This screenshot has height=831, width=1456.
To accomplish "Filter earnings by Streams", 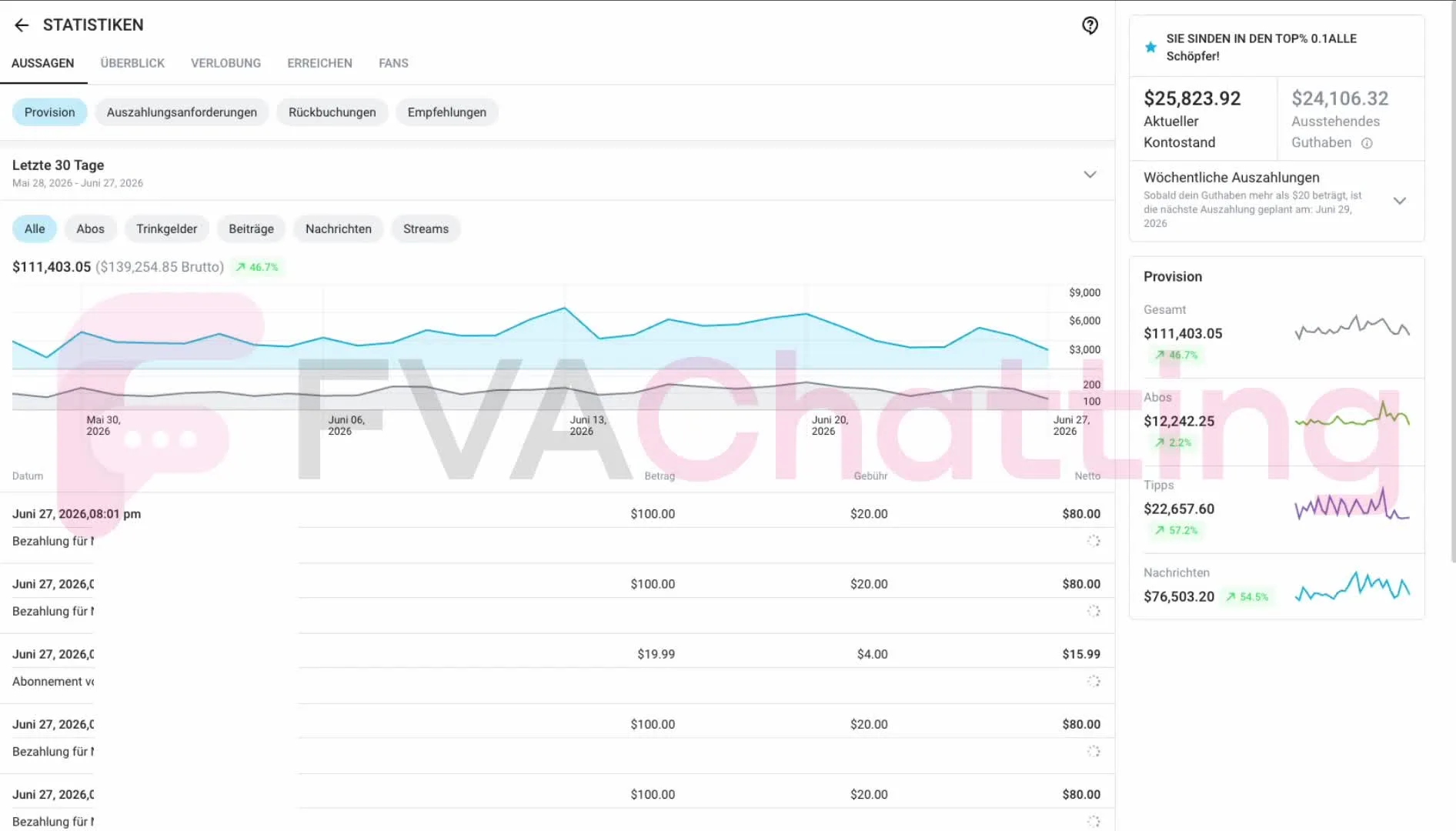I will tap(426, 229).
